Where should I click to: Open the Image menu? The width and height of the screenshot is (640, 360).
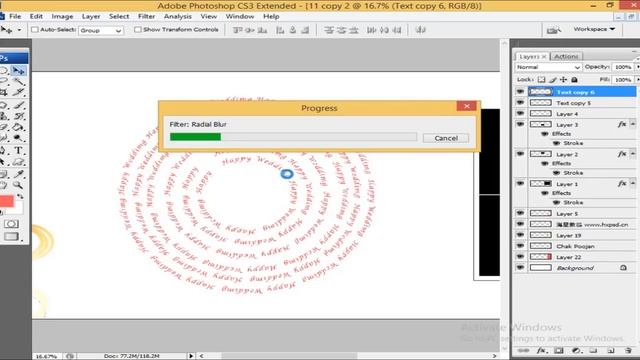(x=62, y=16)
